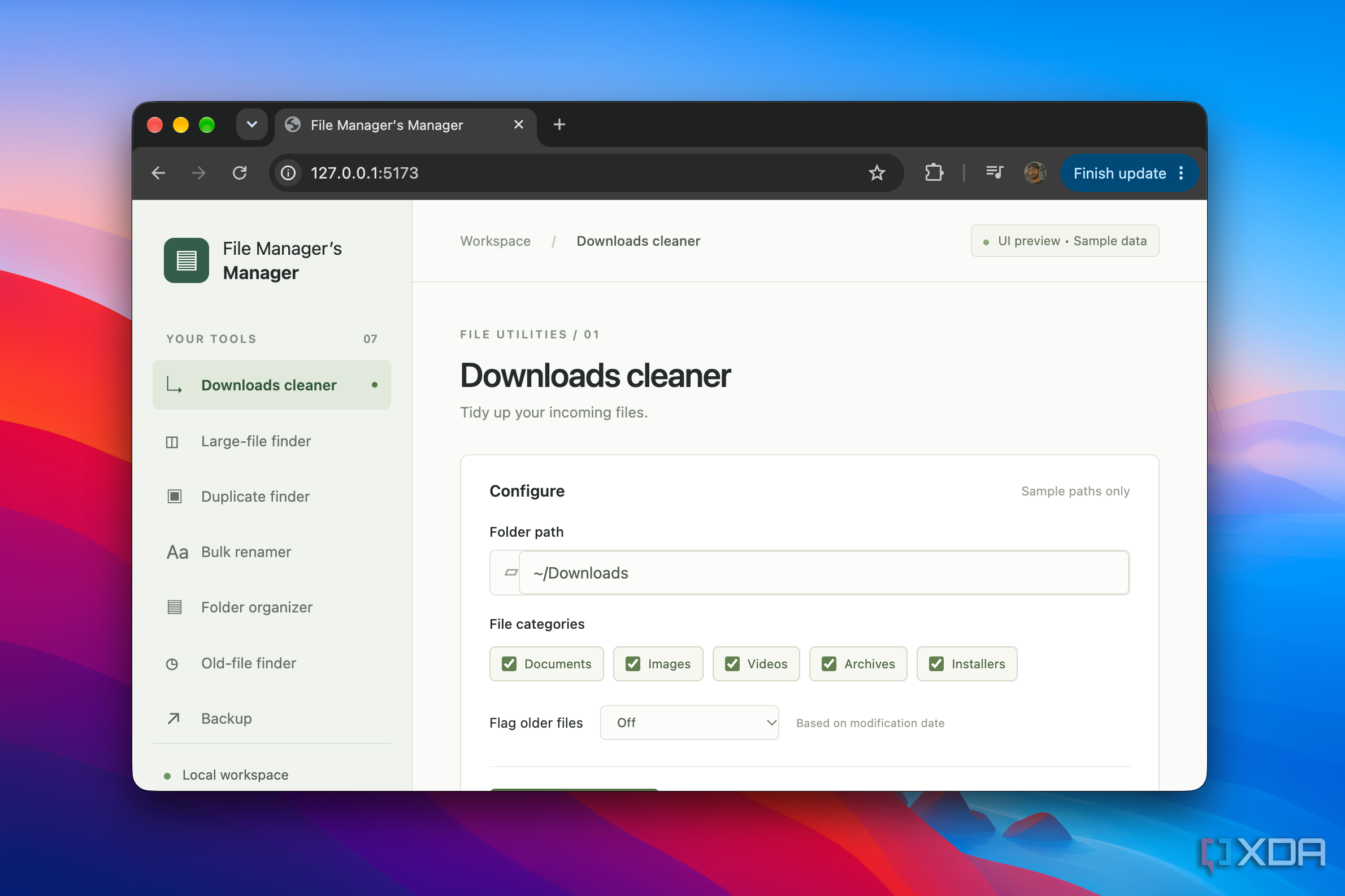Uncheck the Images category
The image size is (1345, 896).
[633, 663]
